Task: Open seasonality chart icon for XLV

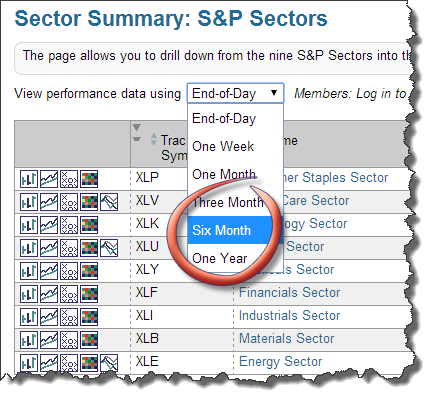Action: pos(109,202)
